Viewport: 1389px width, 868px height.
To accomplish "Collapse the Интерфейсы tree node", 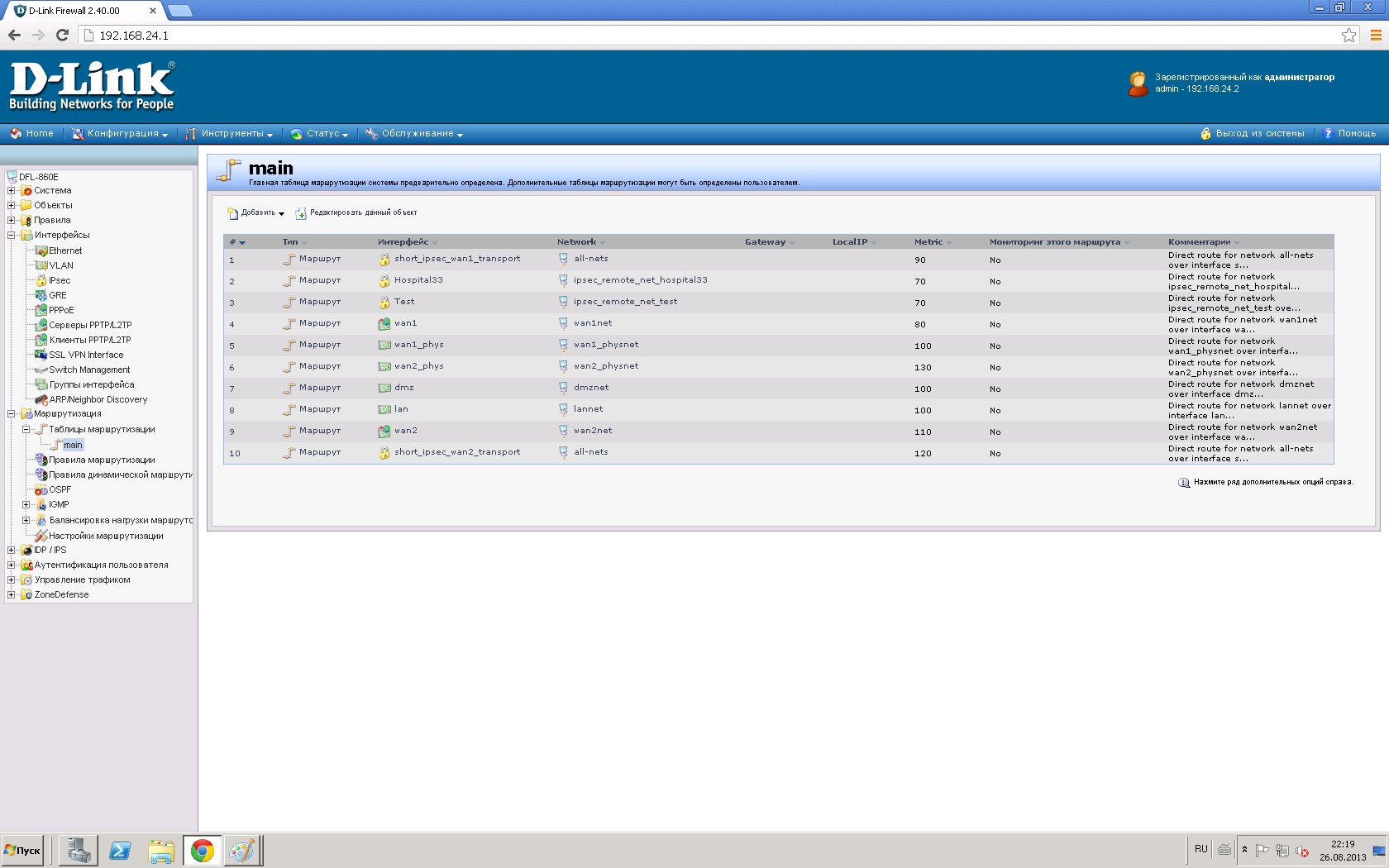I will [12, 235].
